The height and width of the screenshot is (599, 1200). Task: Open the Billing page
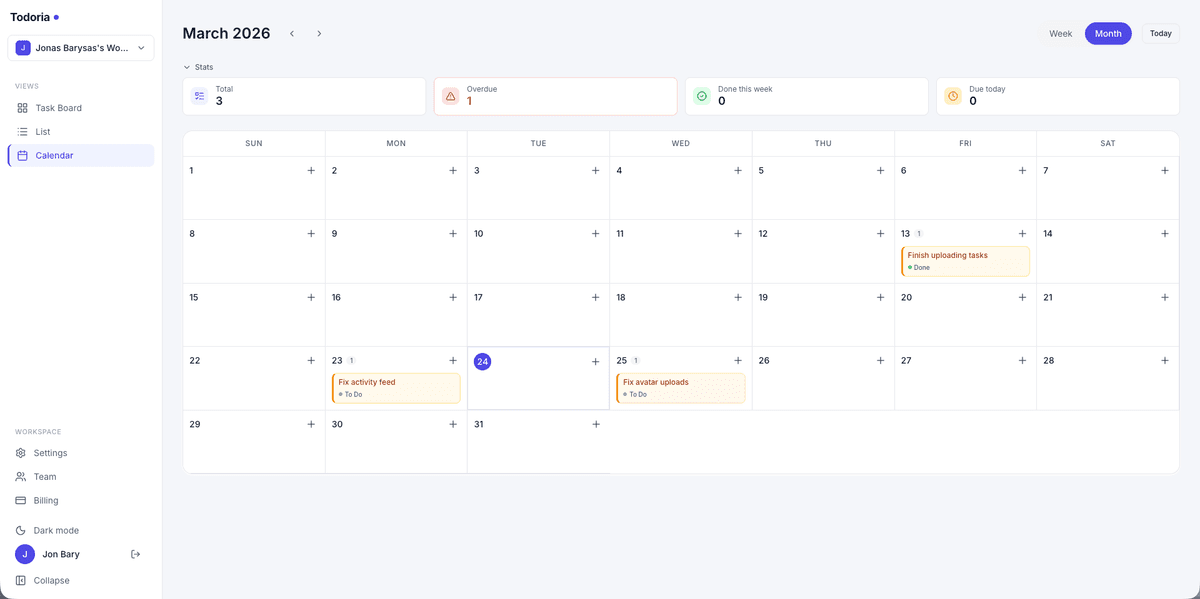click(x=20, y=500)
